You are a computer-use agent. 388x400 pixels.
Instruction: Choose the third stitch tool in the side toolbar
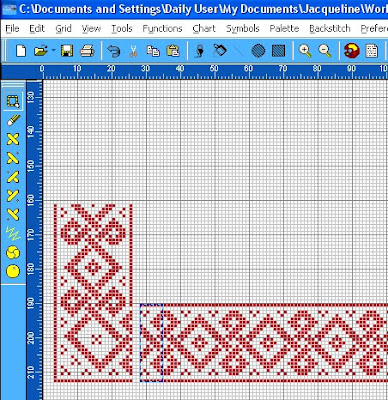coord(13,177)
